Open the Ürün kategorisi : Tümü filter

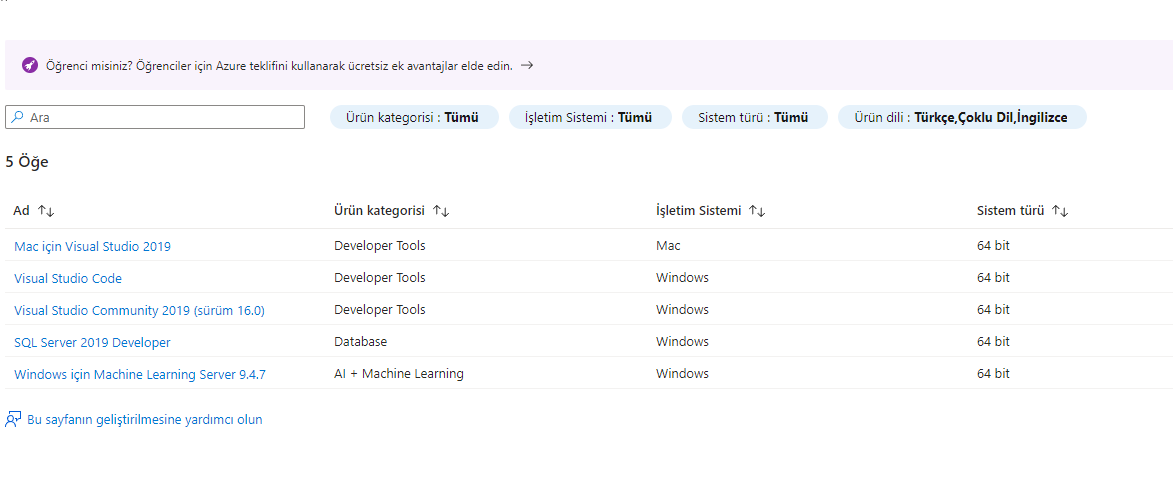(x=414, y=117)
